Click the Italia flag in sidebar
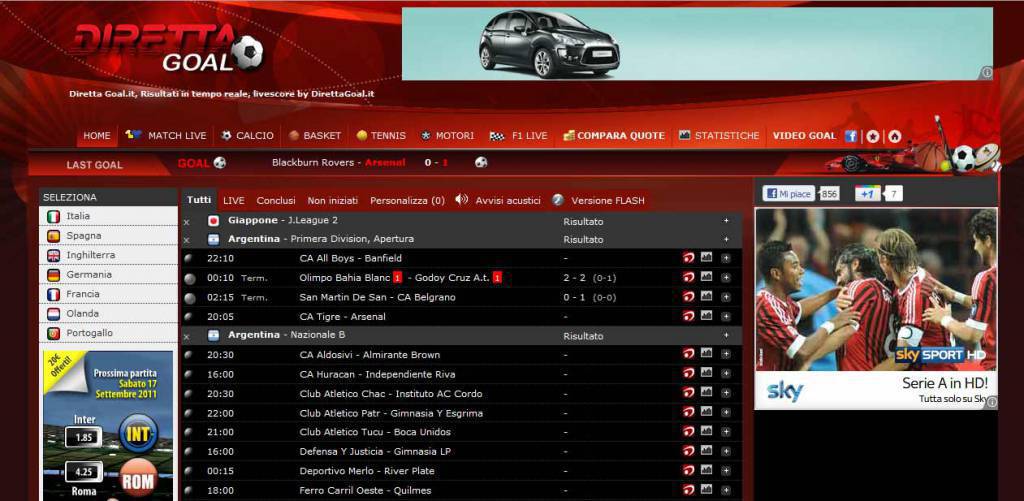 (x=54, y=216)
